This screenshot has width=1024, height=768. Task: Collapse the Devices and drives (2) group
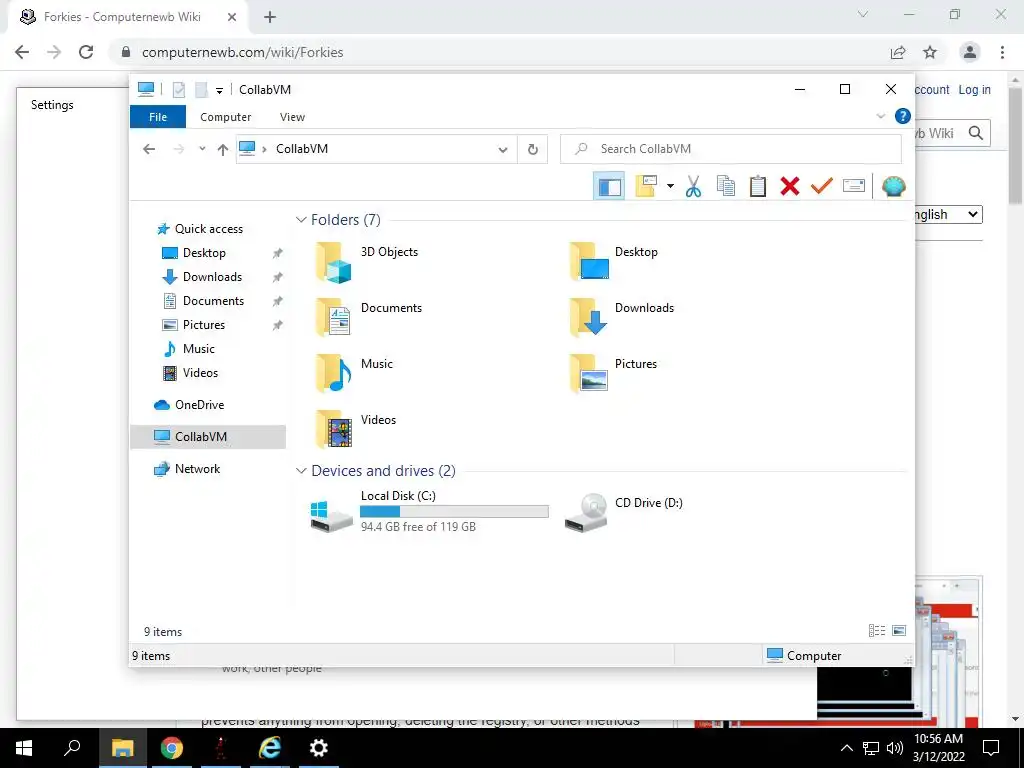301,470
